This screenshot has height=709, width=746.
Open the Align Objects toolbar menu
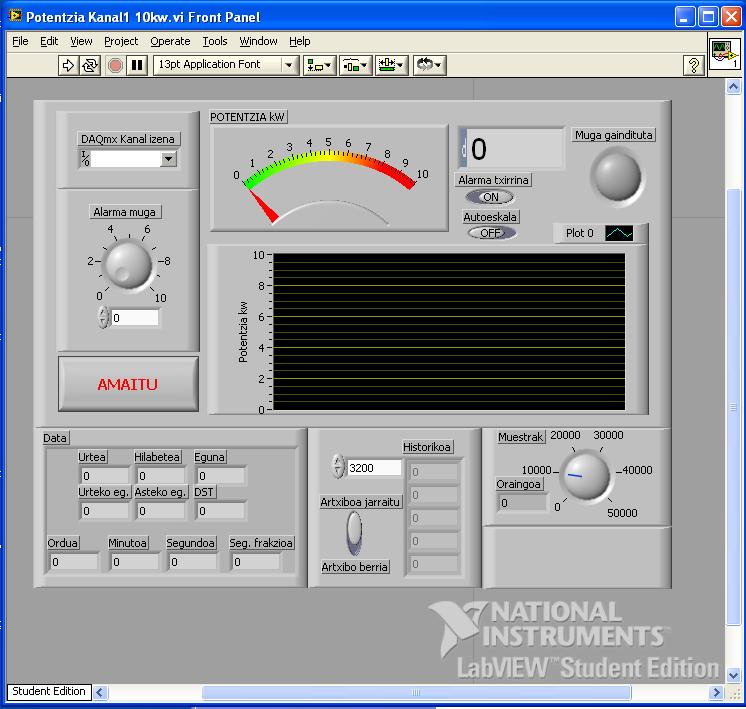[318, 65]
